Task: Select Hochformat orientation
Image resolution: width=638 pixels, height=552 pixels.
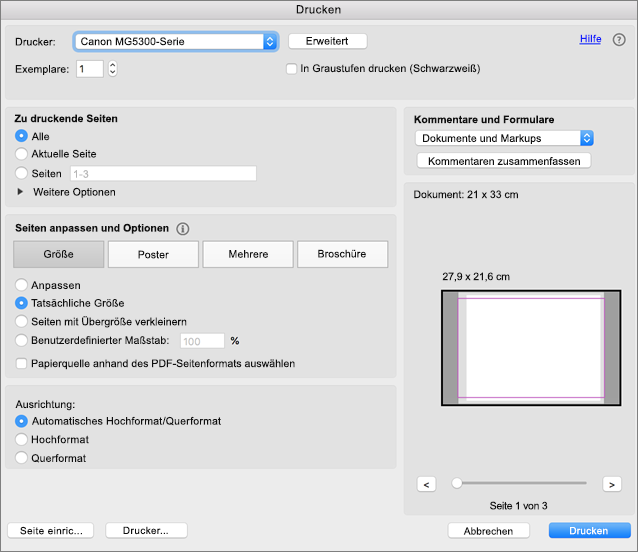Action: (x=21, y=439)
